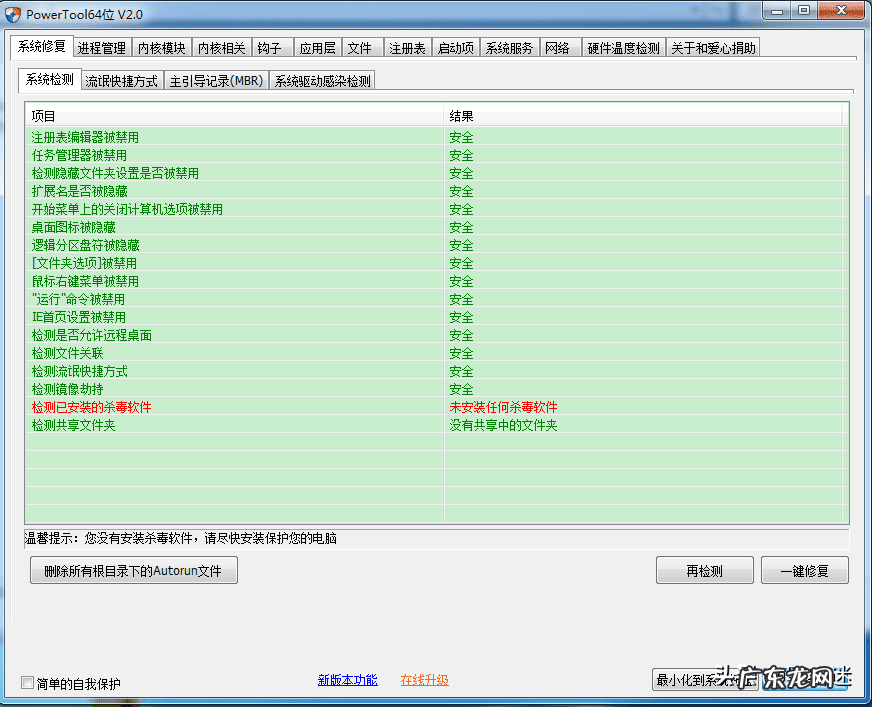
Task: Click the PowerTool shield icon in title bar
Action: pyautogui.click(x=14, y=14)
